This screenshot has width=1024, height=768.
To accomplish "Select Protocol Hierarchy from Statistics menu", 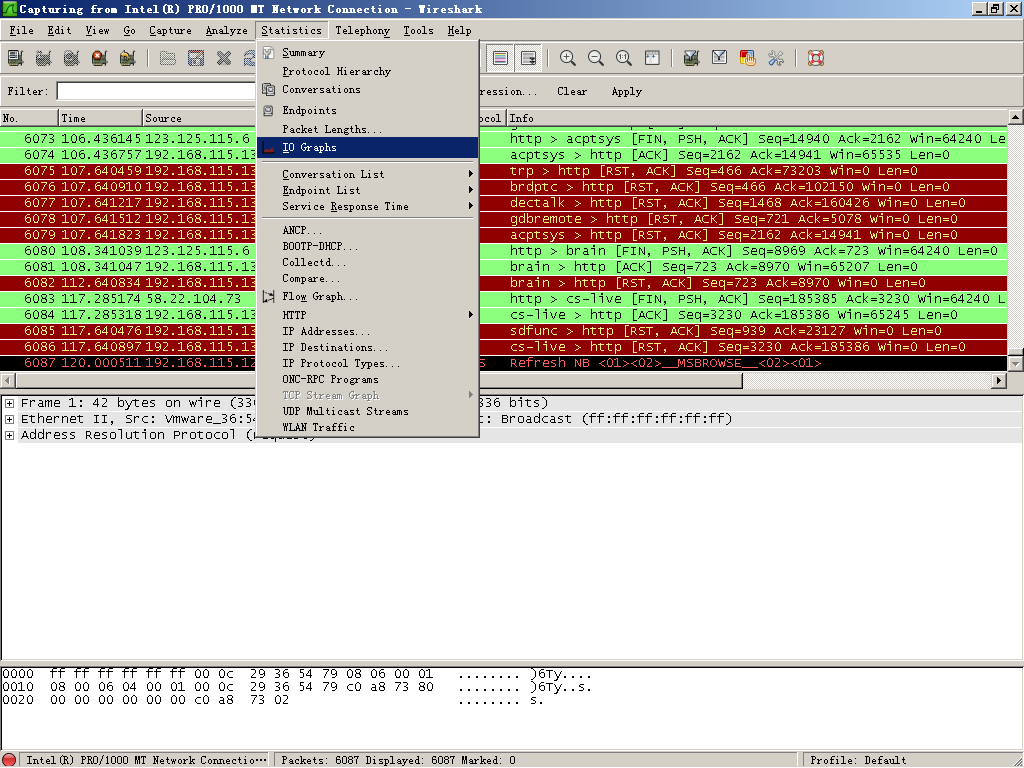I will coord(368,71).
